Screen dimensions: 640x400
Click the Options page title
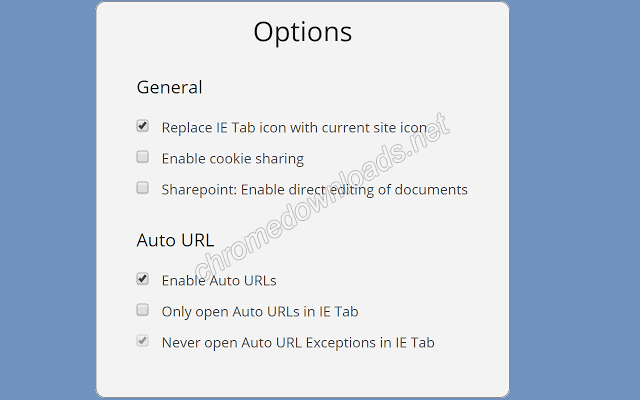(x=302, y=32)
